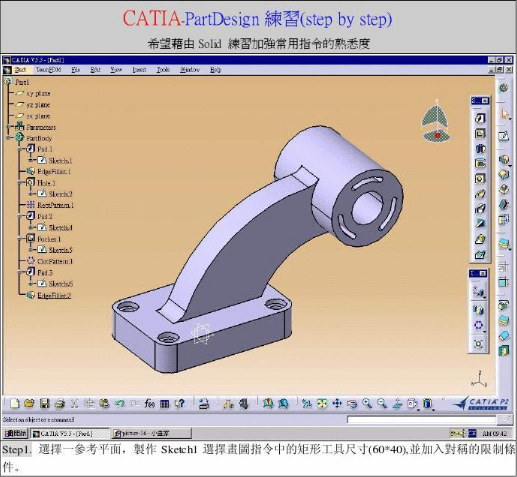Click the What's This help icon
The image size is (517, 477).
point(180,404)
